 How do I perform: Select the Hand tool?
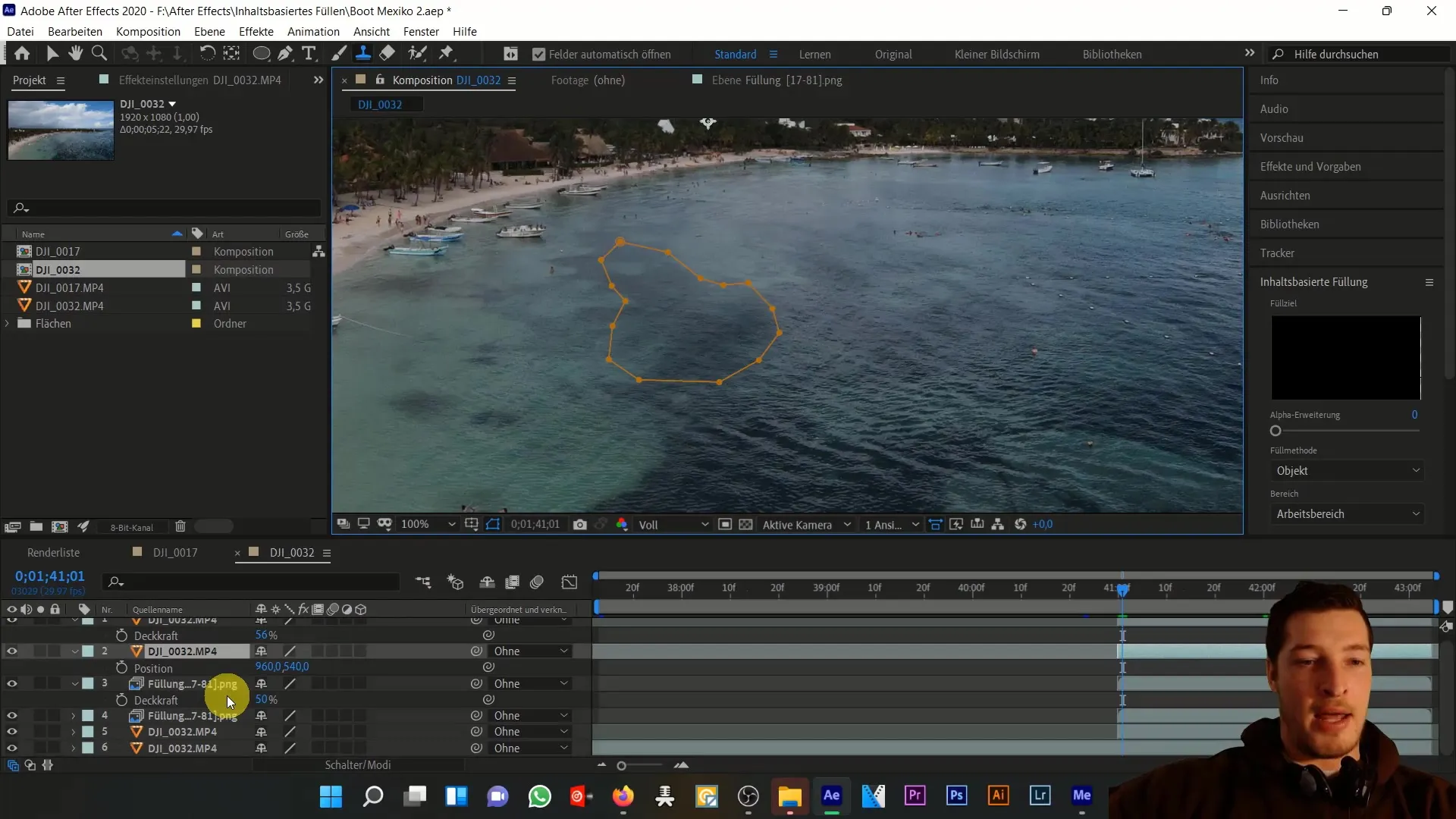75,54
